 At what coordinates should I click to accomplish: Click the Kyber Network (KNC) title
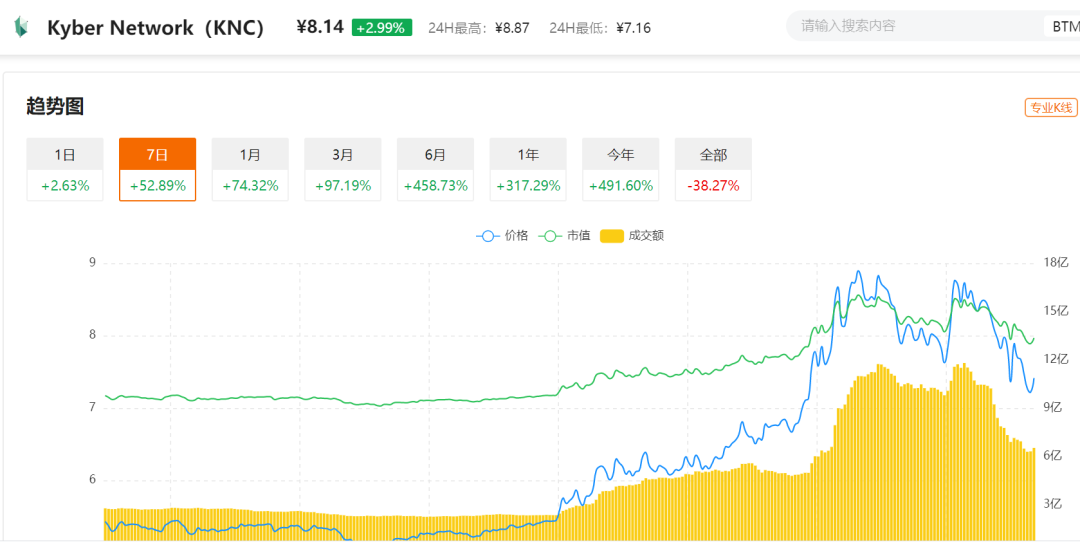[156, 28]
